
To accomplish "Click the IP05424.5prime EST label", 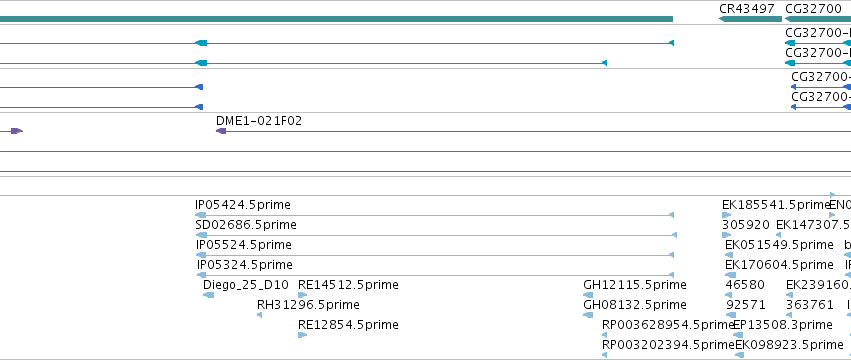I will [x=243, y=205].
